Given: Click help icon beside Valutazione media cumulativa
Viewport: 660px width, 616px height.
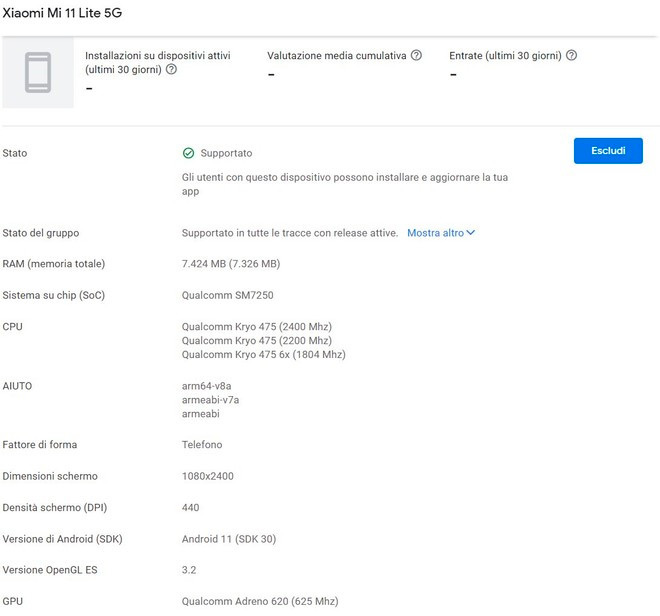Looking at the screenshot, I should pos(416,56).
